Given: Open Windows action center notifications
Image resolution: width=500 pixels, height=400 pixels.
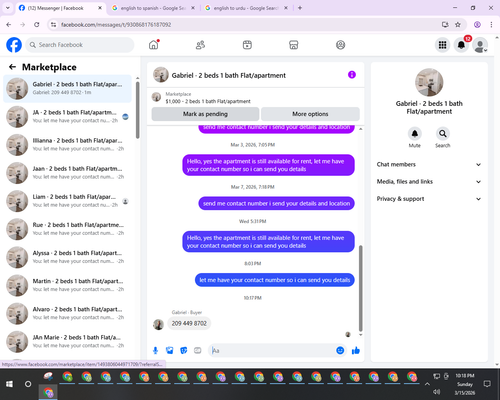Looking at the screenshot, I should [487, 384].
